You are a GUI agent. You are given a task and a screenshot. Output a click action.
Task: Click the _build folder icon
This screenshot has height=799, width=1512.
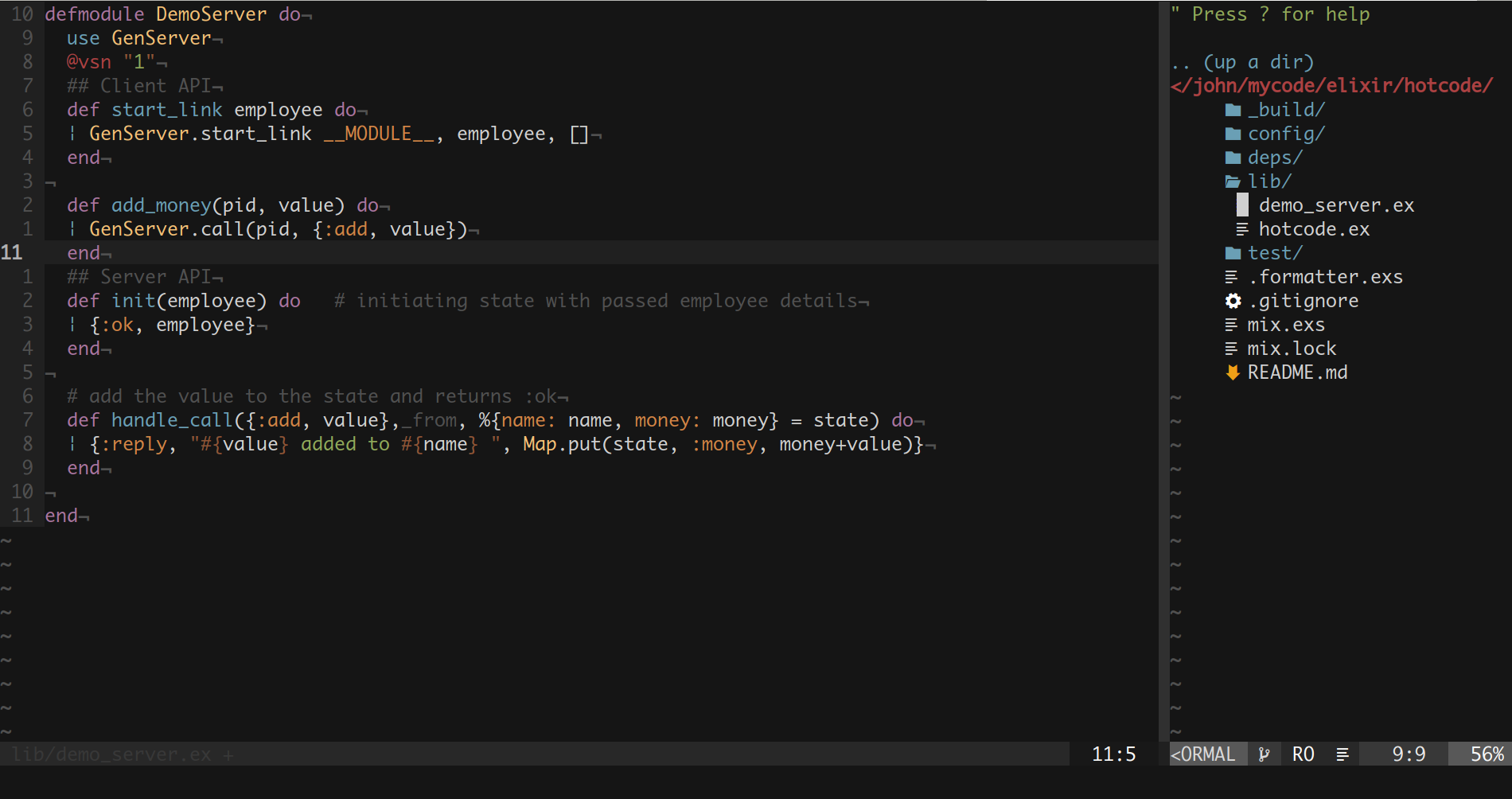(x=1233, y=110)
